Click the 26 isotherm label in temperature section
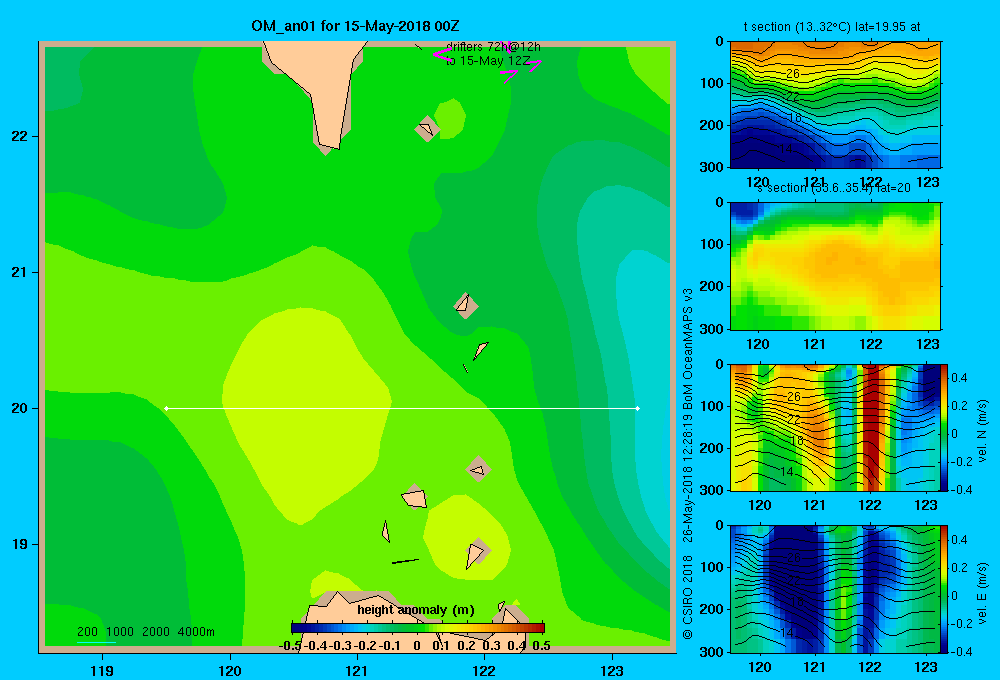This screenshot has width=1000, height=680. tap(793, 74)
